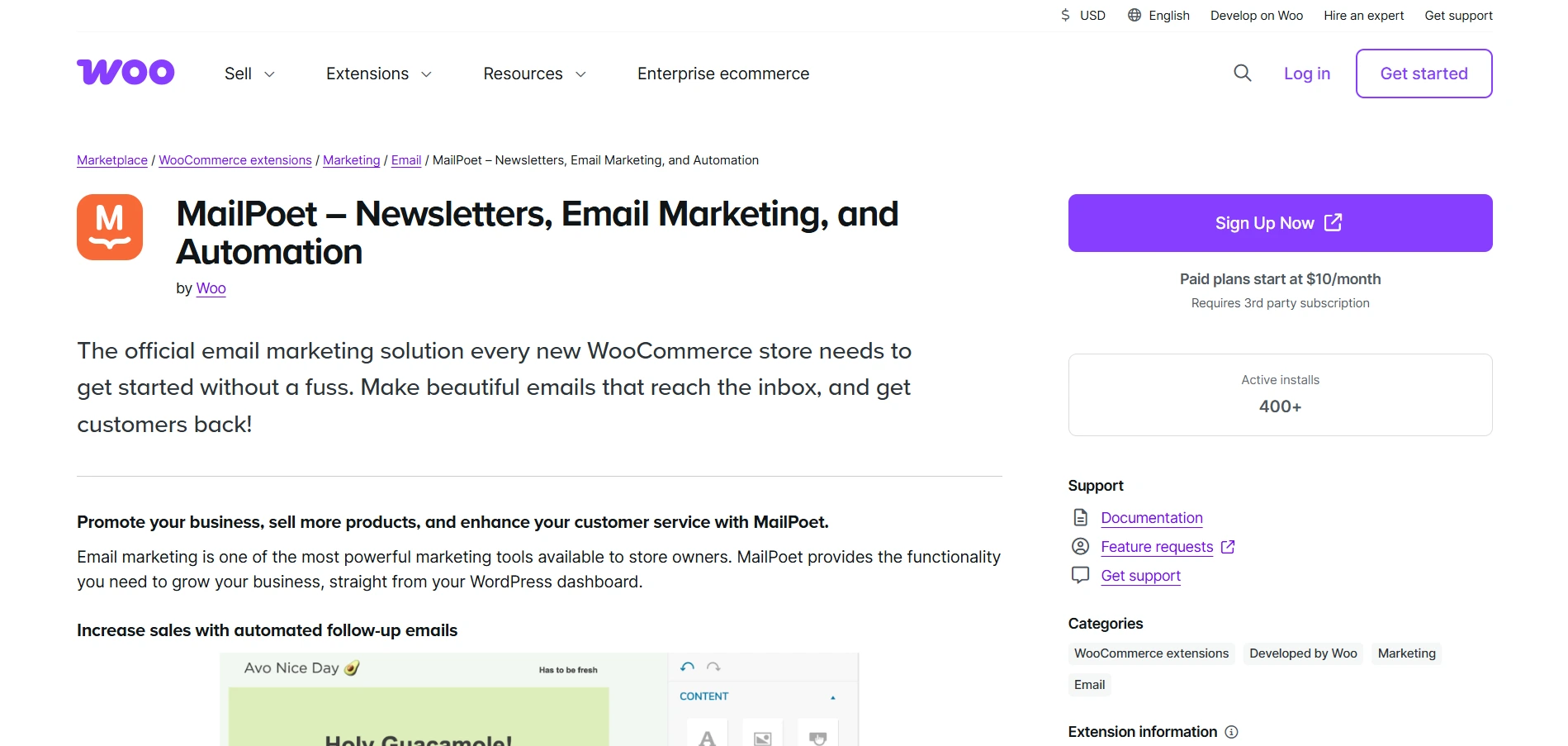Expand the Sell dropdown menu

tap(249, 74)
